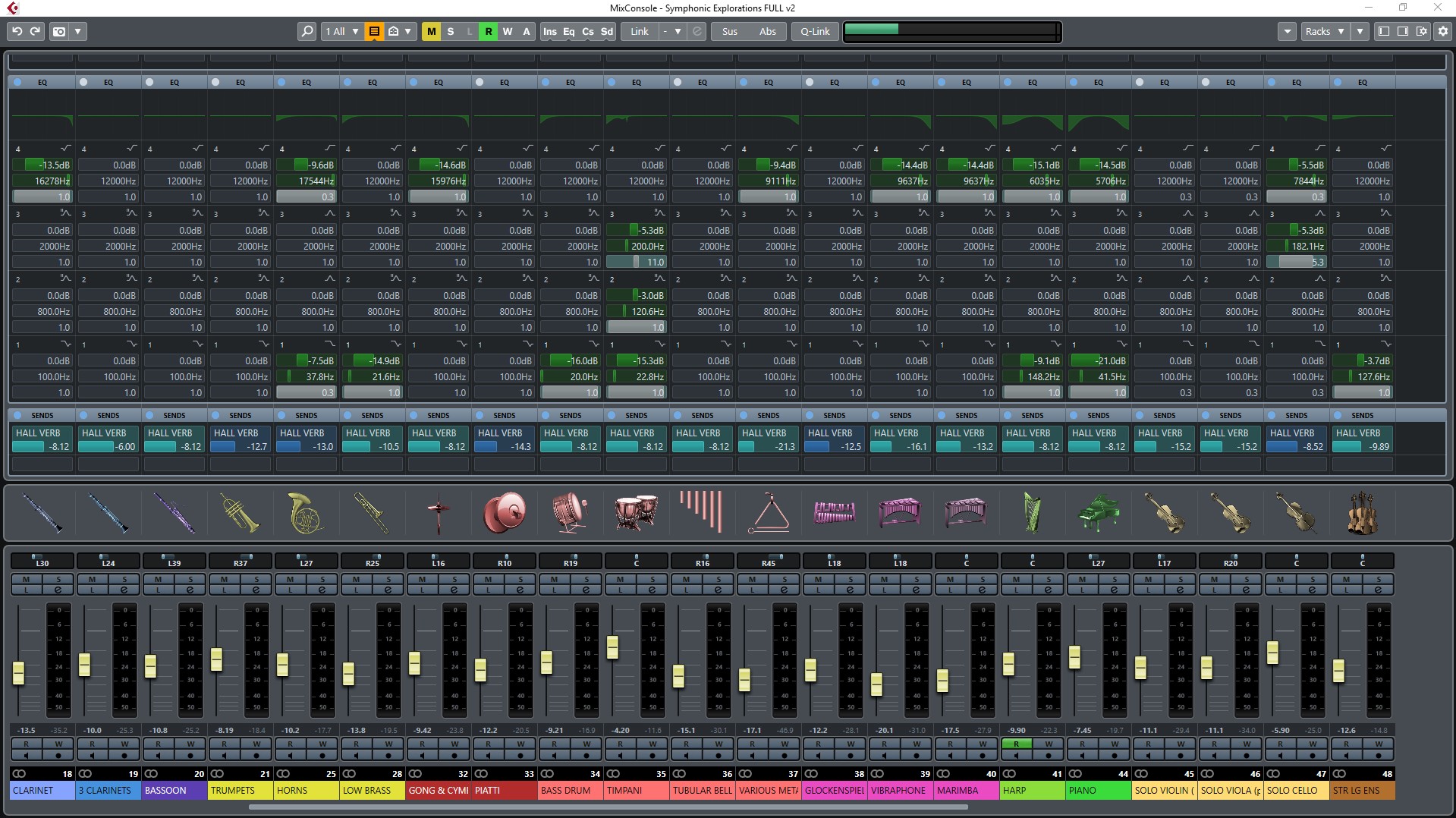The width and height of the screenshot is (1456, 818).
Task: Select the Harp instrument picture
Action: 1032,512
